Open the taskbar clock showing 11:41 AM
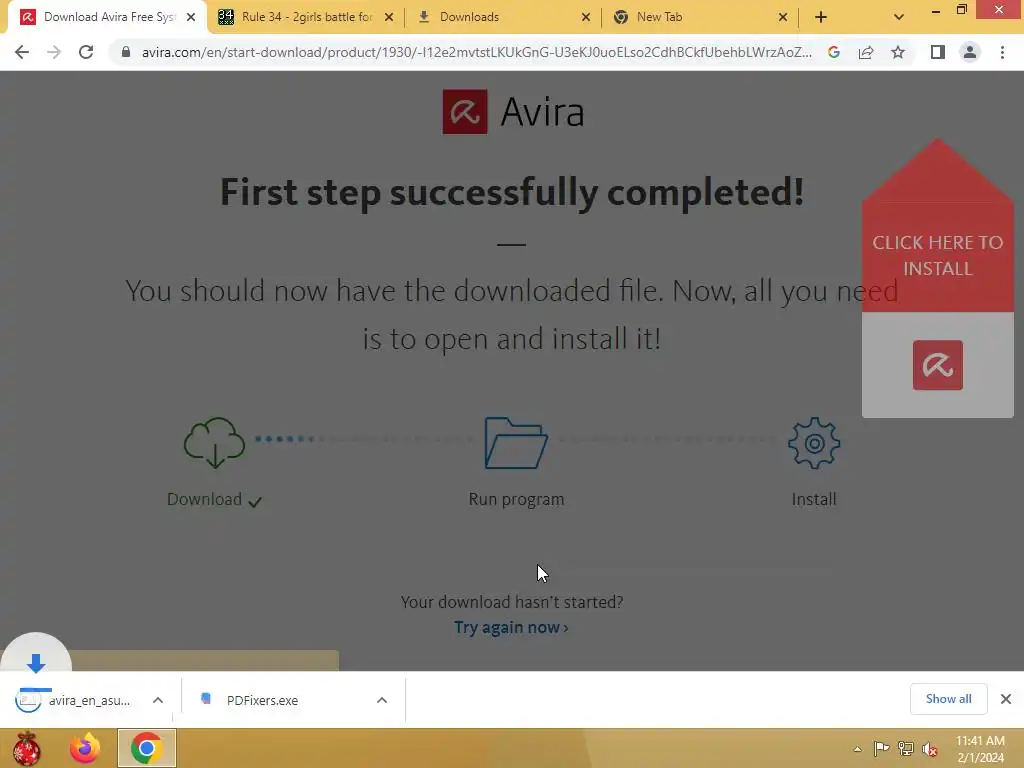Viewport: 1024px width, 768px height. tap(980, 749)
